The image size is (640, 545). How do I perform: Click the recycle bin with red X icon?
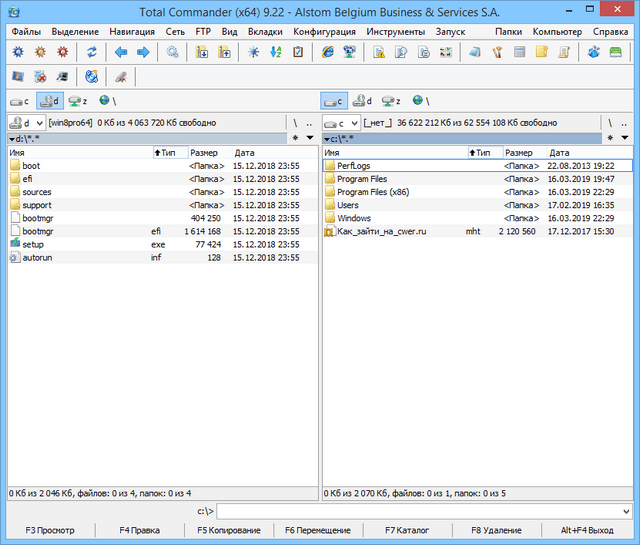(x=40, y=76)
